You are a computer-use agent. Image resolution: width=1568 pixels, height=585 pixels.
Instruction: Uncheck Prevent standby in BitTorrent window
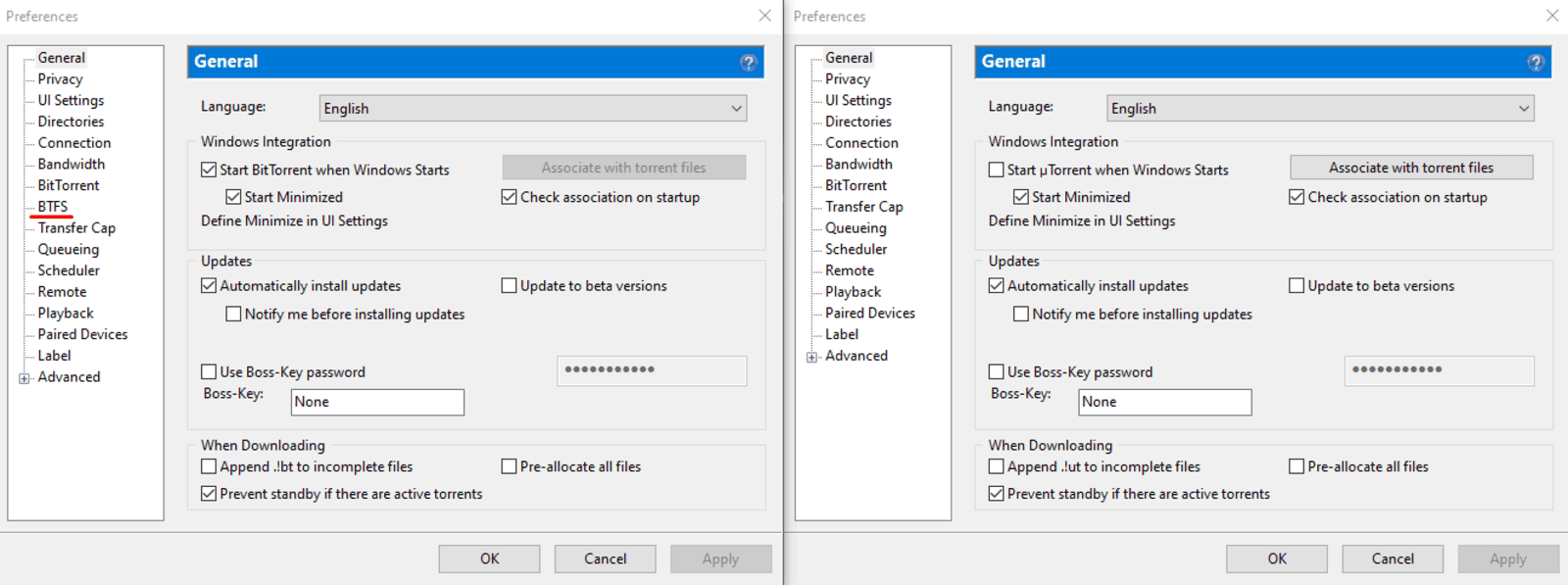(209, 494)
